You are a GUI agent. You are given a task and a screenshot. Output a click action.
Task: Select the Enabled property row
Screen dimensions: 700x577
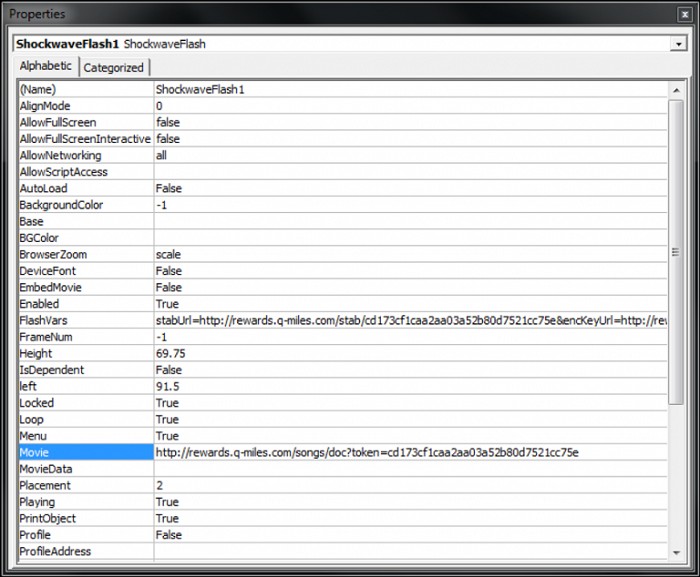[x=85, y=304]
